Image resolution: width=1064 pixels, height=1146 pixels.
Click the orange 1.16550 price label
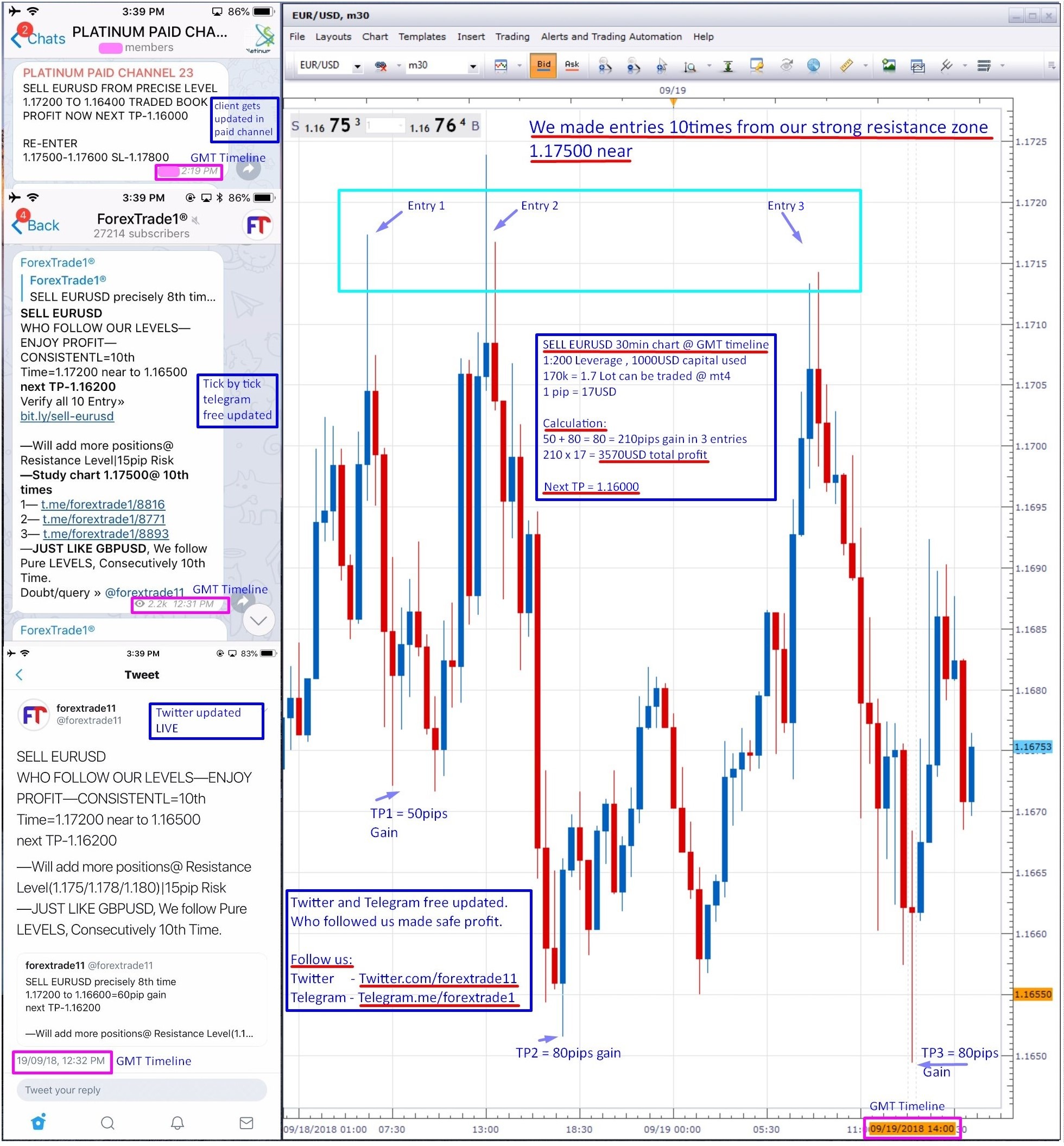1033,995
